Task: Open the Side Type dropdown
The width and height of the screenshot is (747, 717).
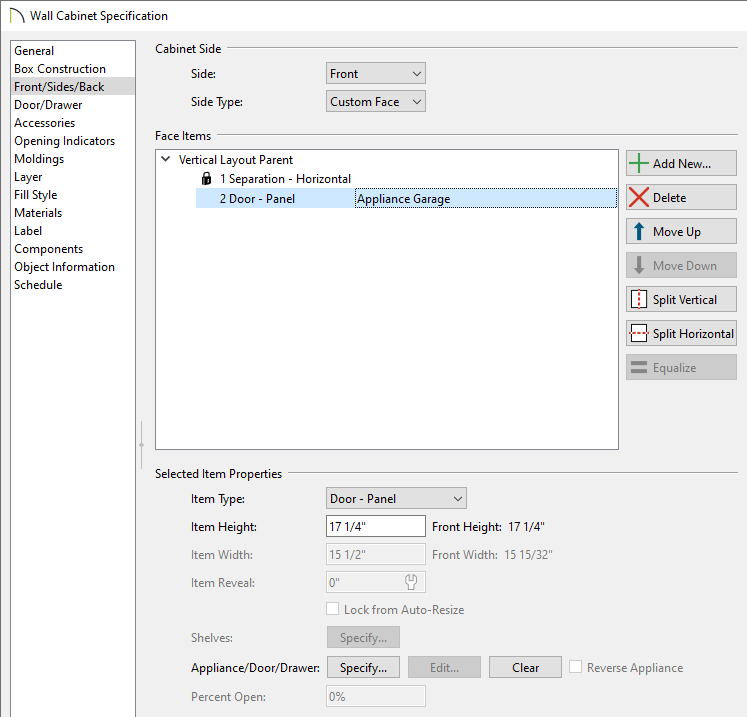Action: tap(375, 101)
